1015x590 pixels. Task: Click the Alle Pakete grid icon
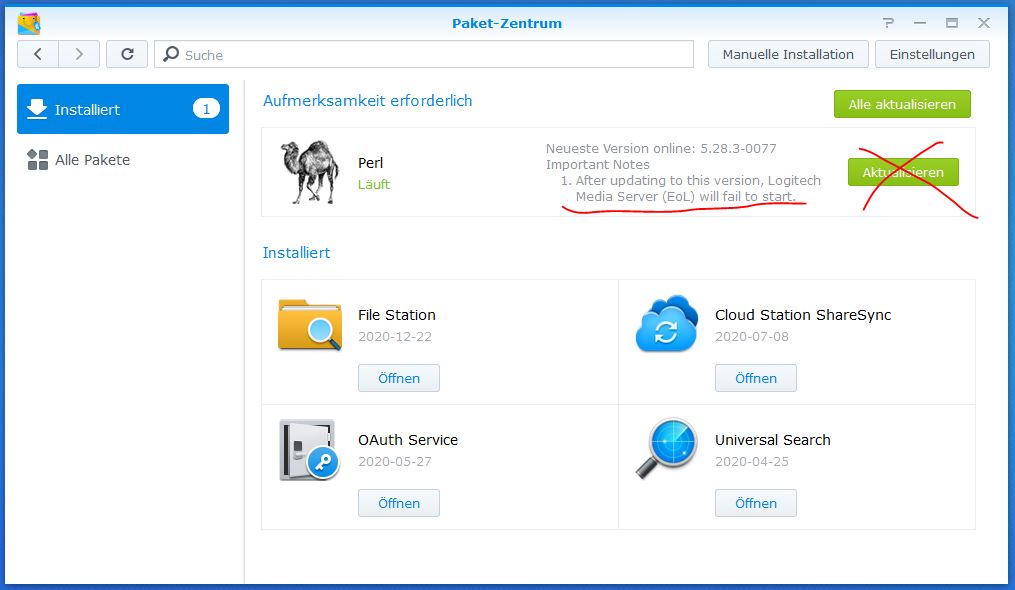click(x=38, y=159)
